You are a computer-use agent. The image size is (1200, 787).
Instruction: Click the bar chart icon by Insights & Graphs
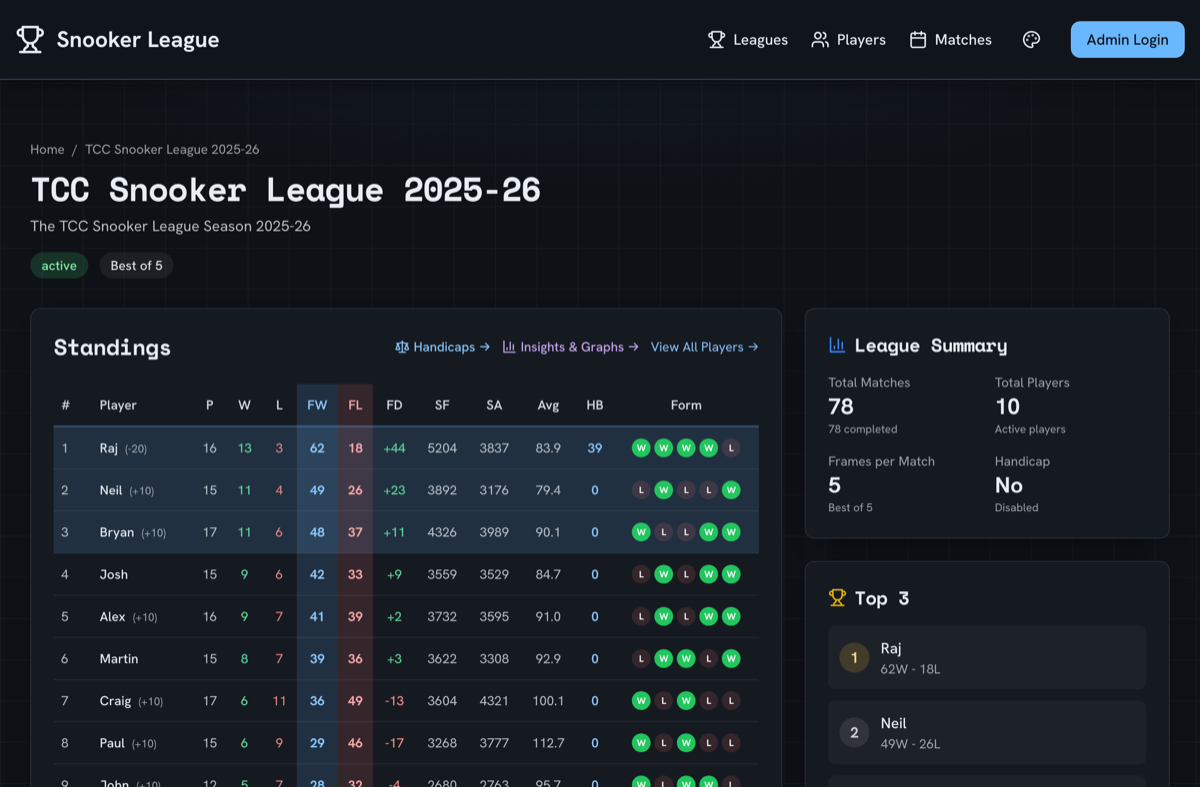(509, 347)
